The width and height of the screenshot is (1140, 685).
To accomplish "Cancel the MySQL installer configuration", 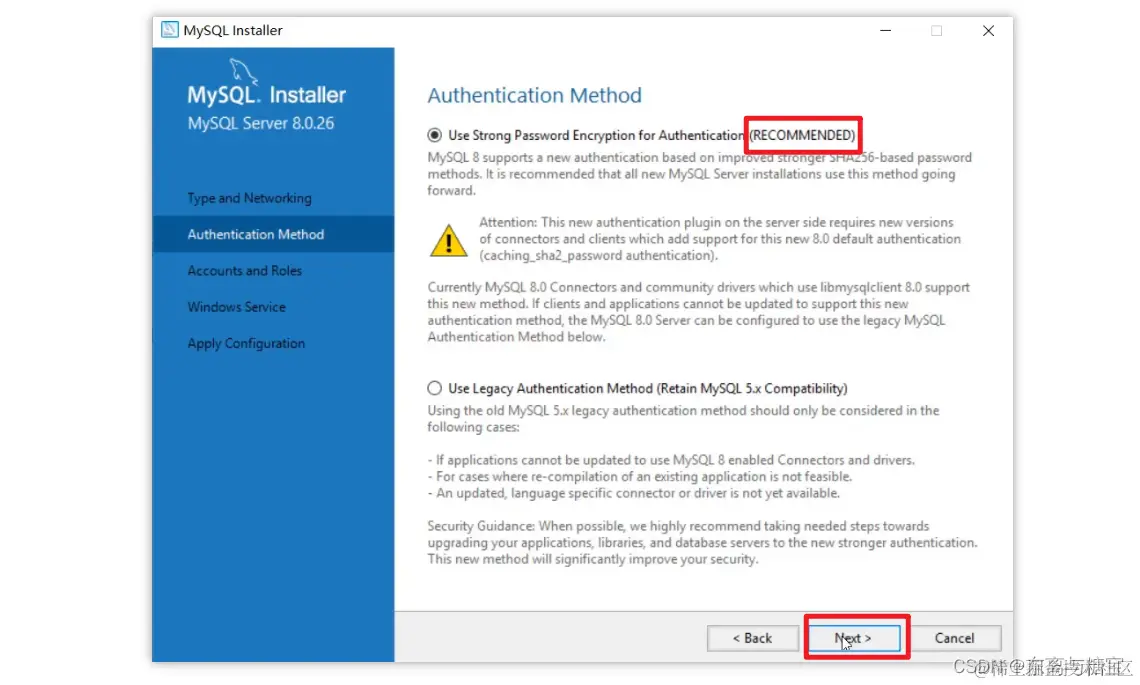I will point(955,638).
